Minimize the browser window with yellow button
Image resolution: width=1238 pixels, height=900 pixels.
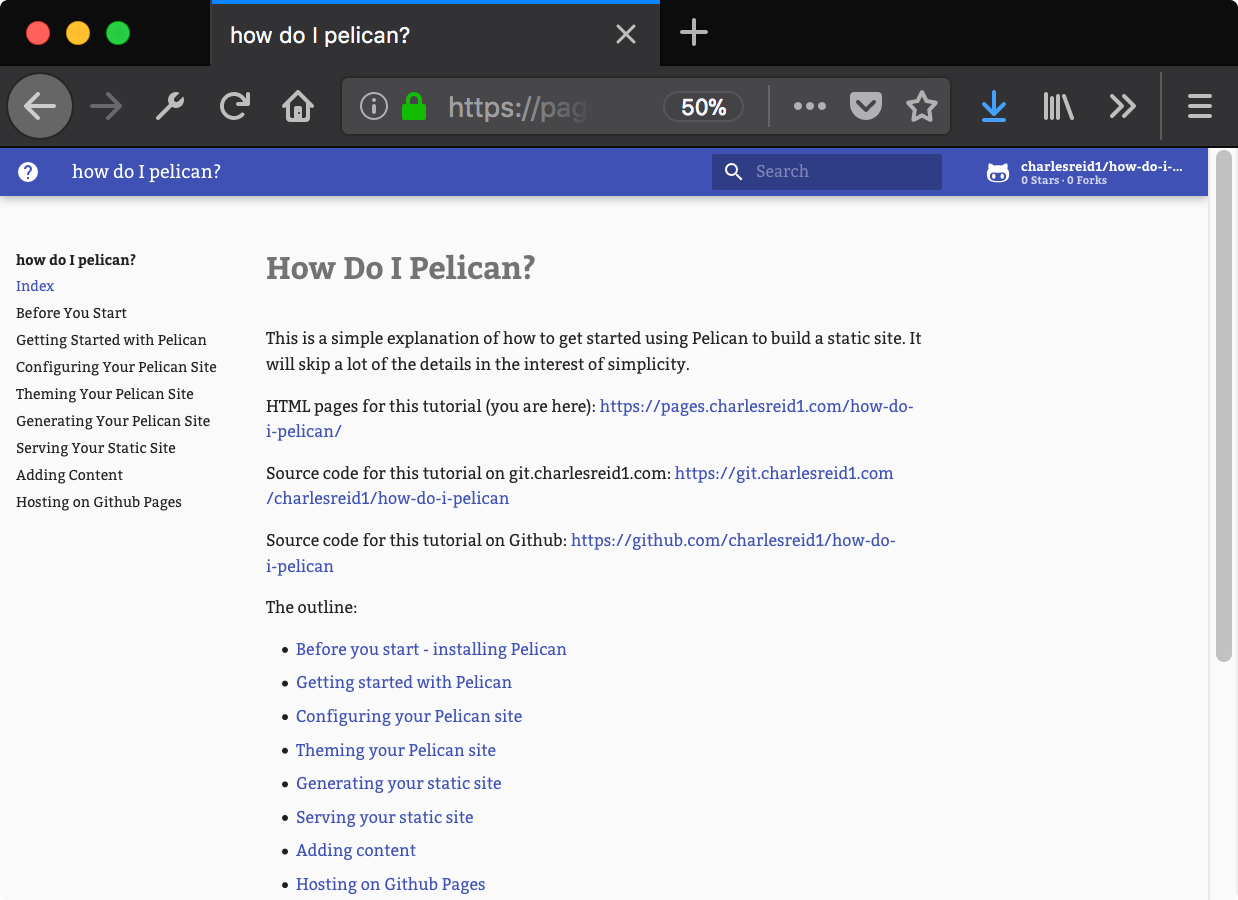(x=78, y=33)
